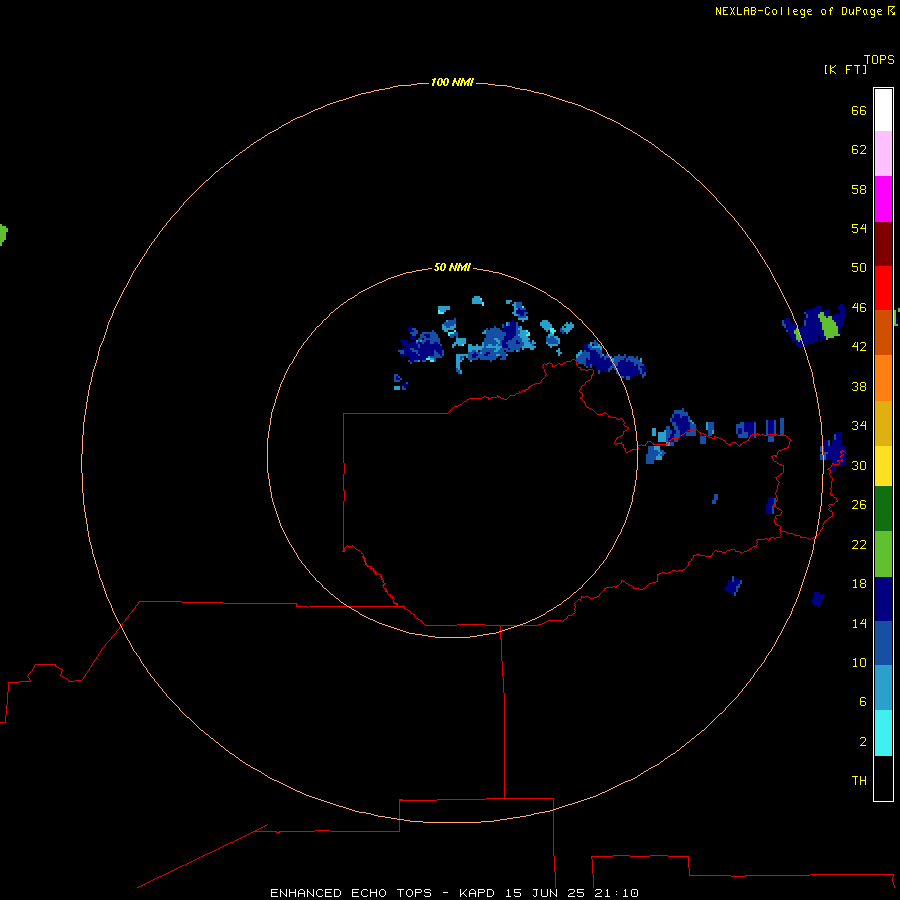
Task: Click the '15 JUN 25' date text
Action: coord(545,893)
